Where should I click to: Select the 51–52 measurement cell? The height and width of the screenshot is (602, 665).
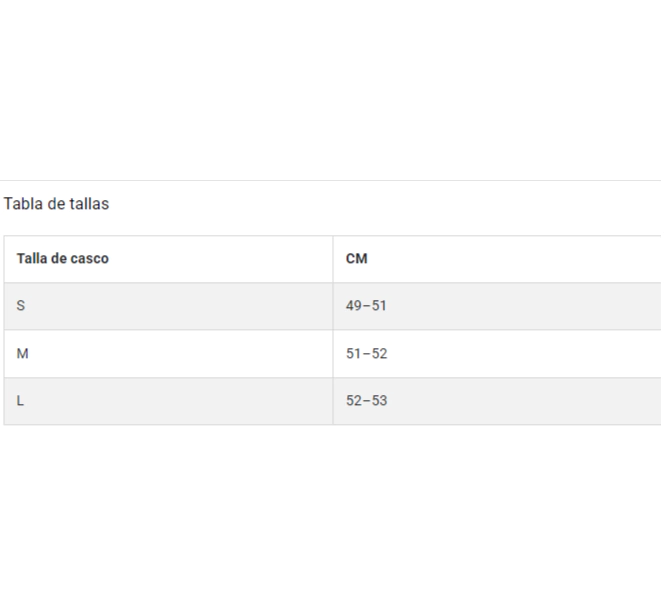tap(497, 353)
